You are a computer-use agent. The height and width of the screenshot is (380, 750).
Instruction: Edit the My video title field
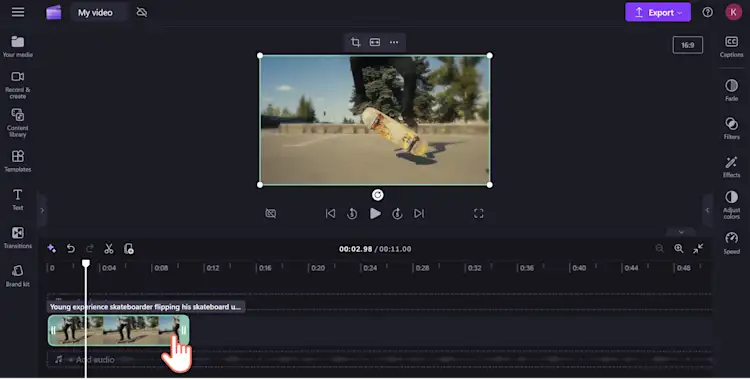[99, 12]
